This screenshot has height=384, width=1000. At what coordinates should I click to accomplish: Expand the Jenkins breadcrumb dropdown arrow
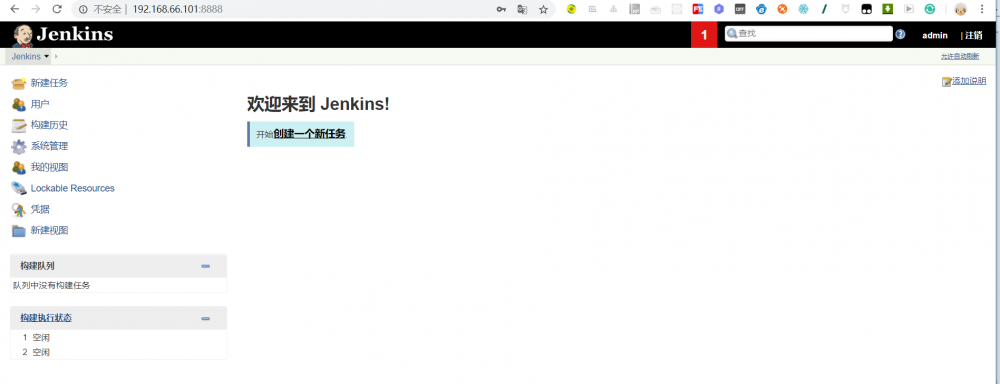click(x=47, y=57)
